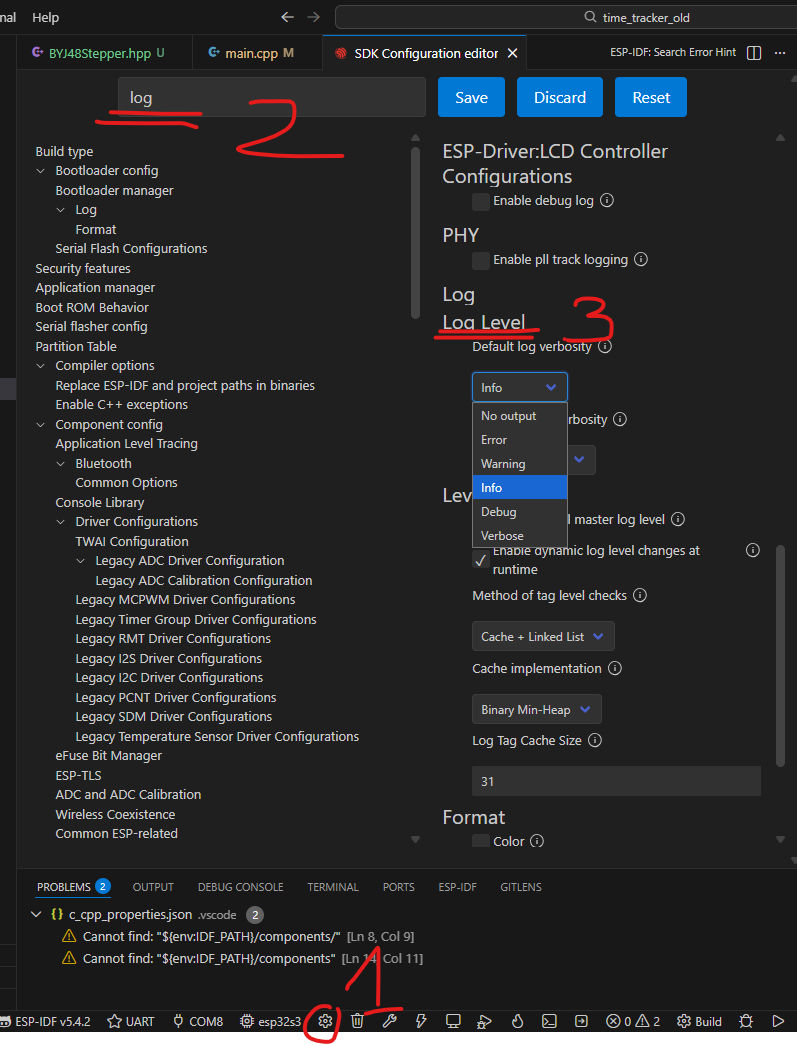The image size is (797, 1045).
Task: Open the ESP-IDF terminal icon
Action: (549, 1021)
